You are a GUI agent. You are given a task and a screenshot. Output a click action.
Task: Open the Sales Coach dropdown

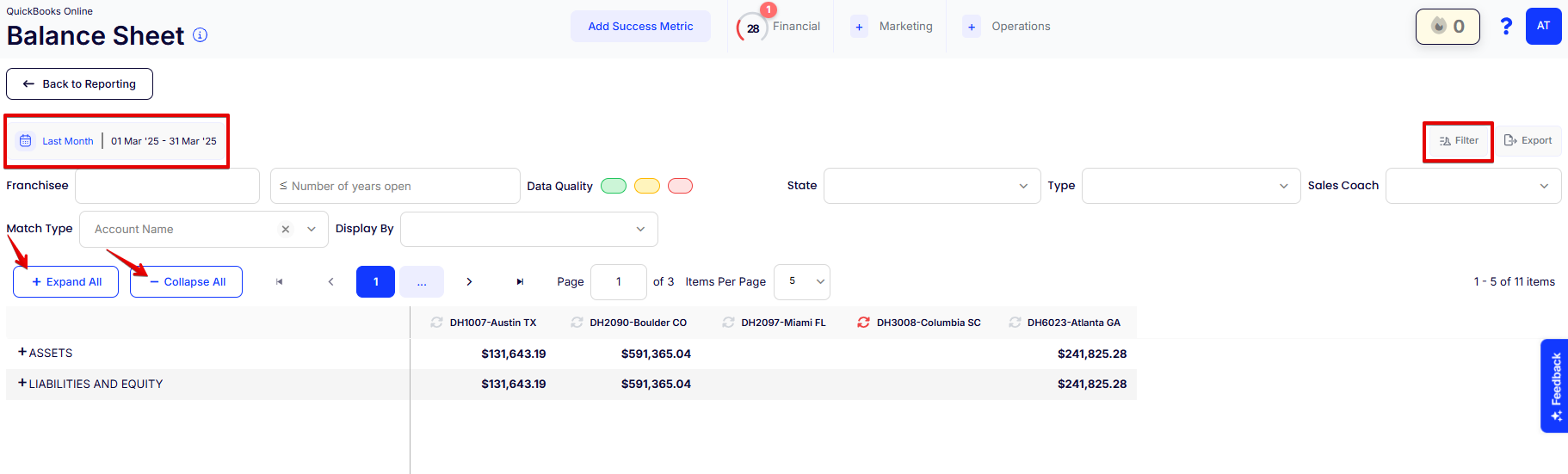tap(1472, 186)
